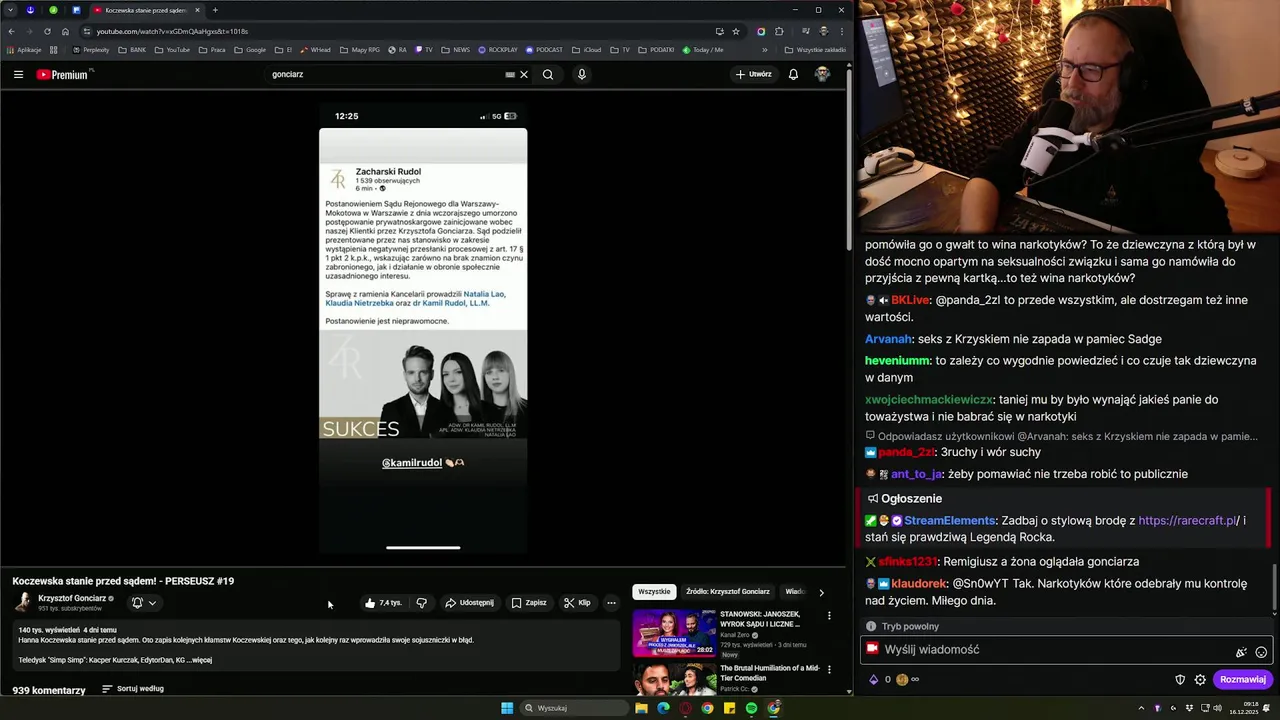Open YouTube notifications bell

click(x=793, y=74)
